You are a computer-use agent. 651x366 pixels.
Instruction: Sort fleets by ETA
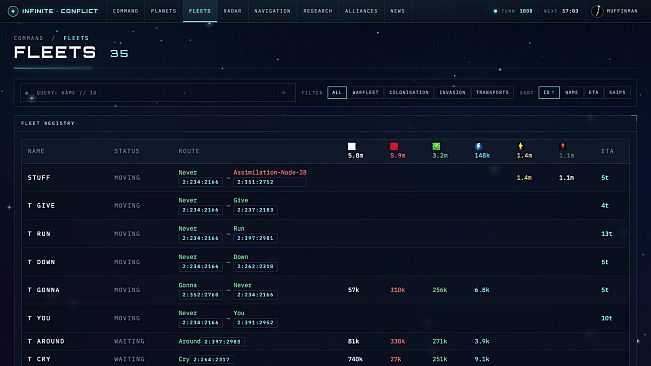click(594, 93)
